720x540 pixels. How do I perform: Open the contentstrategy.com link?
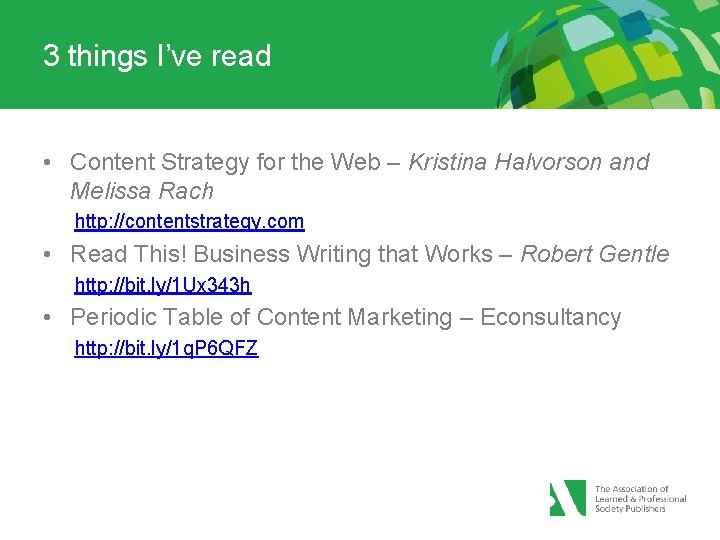[189, 222]
